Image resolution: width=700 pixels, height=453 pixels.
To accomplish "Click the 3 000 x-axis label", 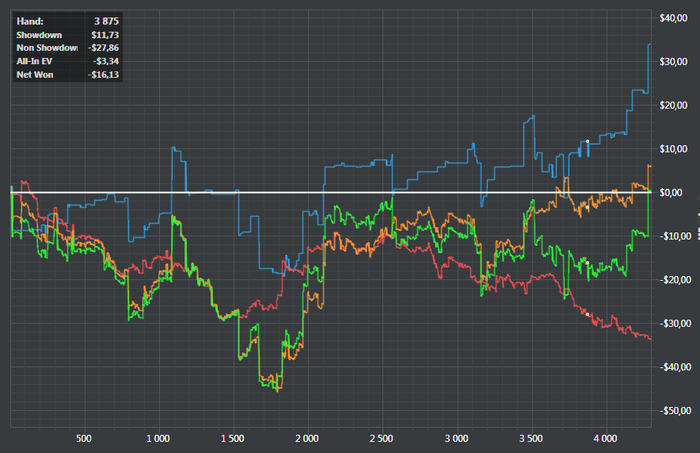I will [x=457, y=438].
